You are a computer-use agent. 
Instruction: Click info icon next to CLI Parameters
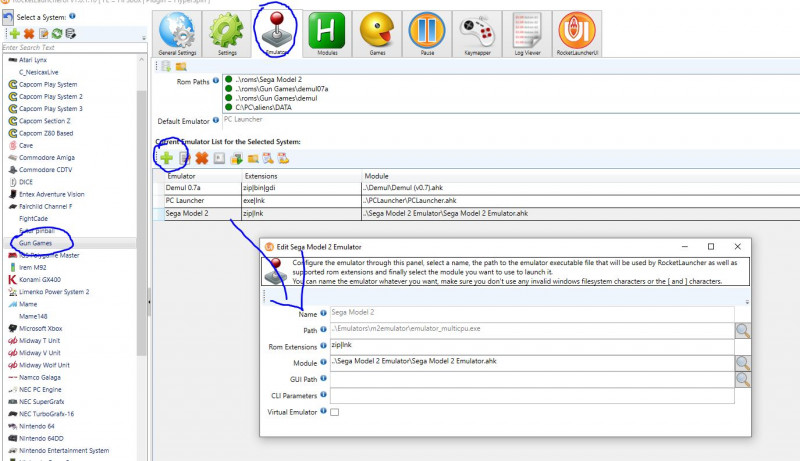[323, 395]
